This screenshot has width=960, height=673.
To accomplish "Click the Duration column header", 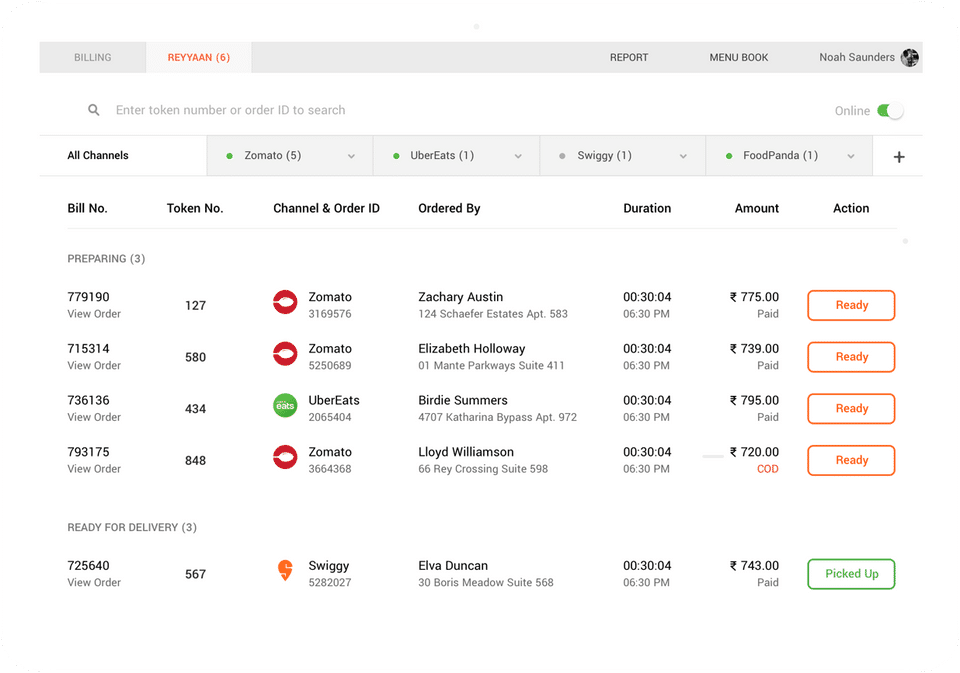I will click(x=647, y=208).
